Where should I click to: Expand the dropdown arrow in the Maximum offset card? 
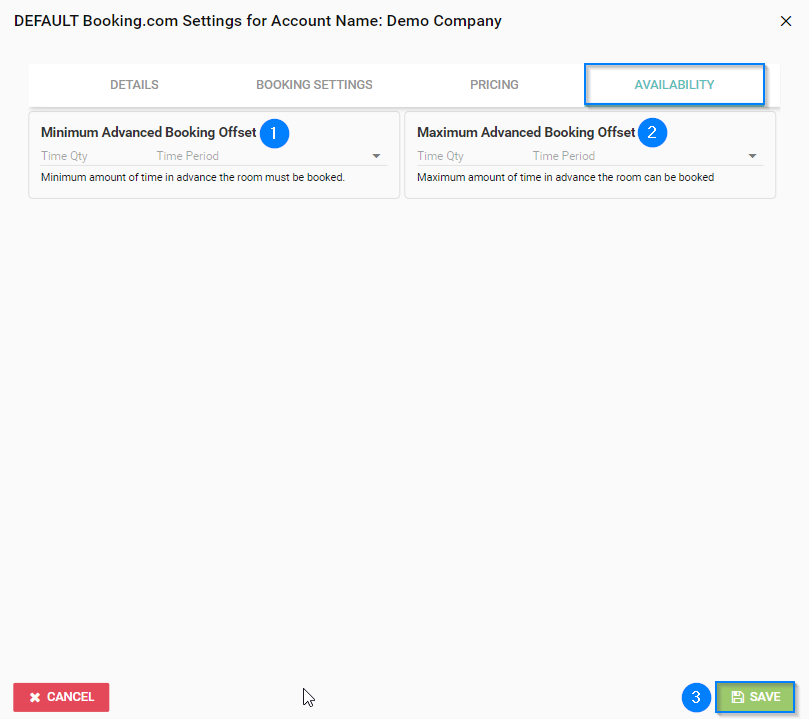[751, 156]
